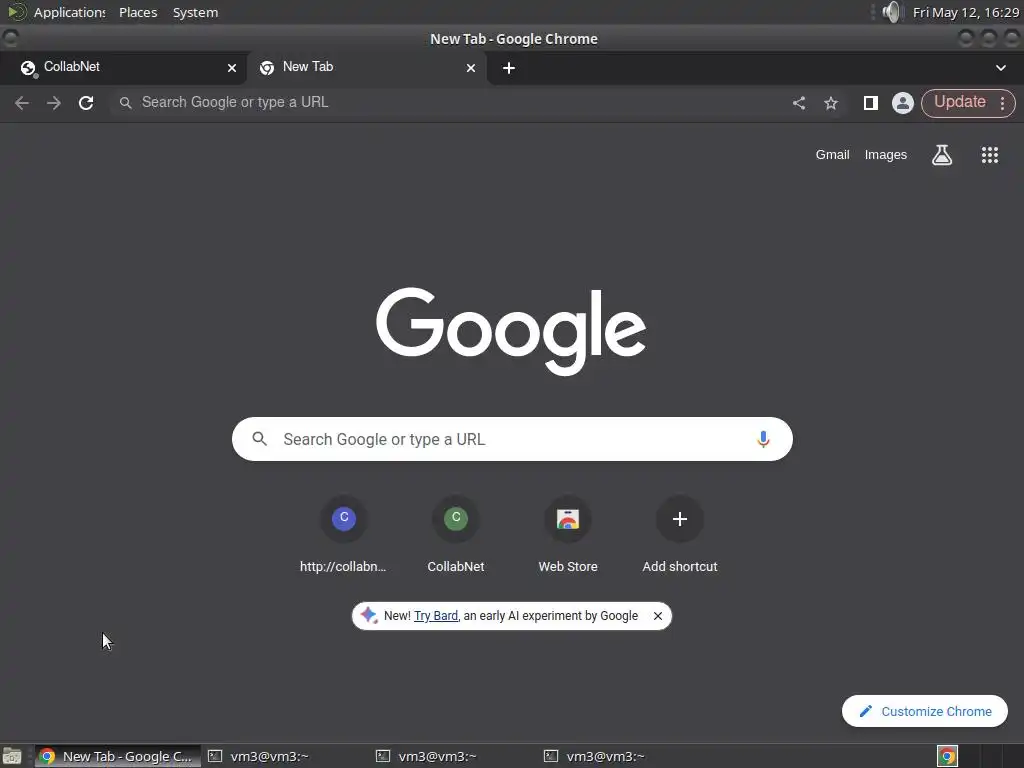The image size is (1024, 768).
Task: Open the Applications menu
Action: pos(69,12)
